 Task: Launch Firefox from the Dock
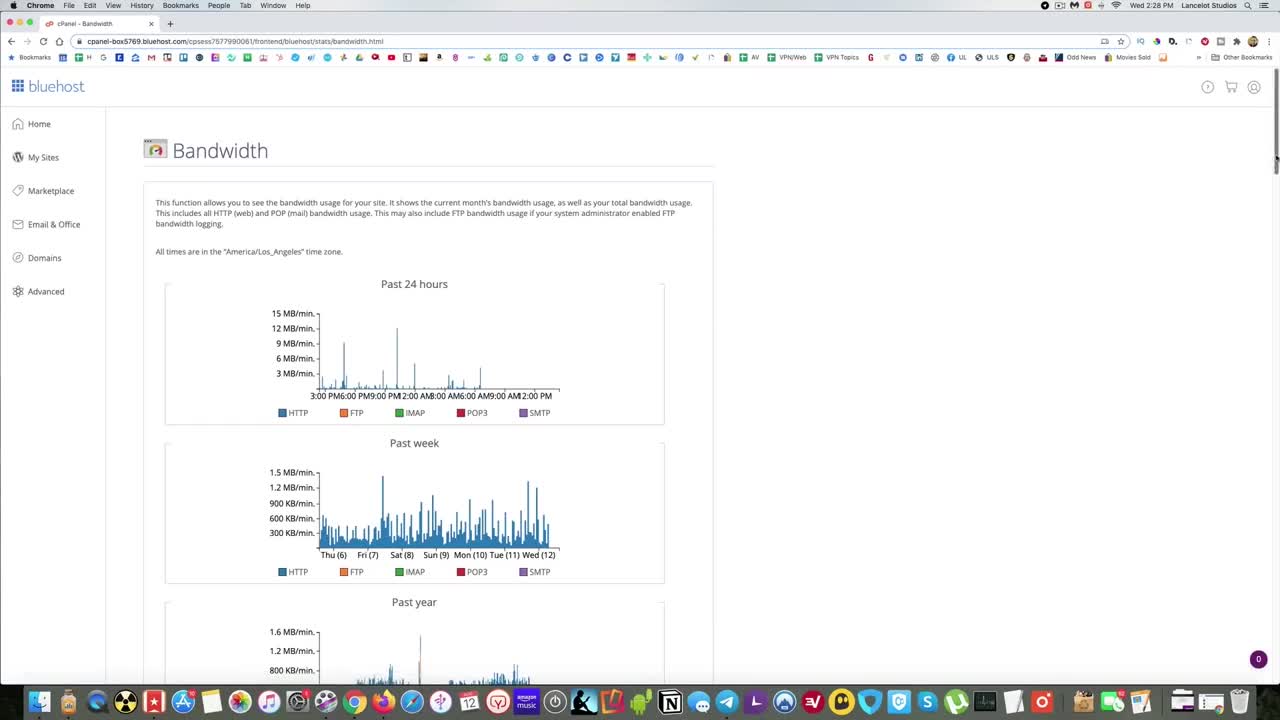pyautogui.click(x=383, y=702)
